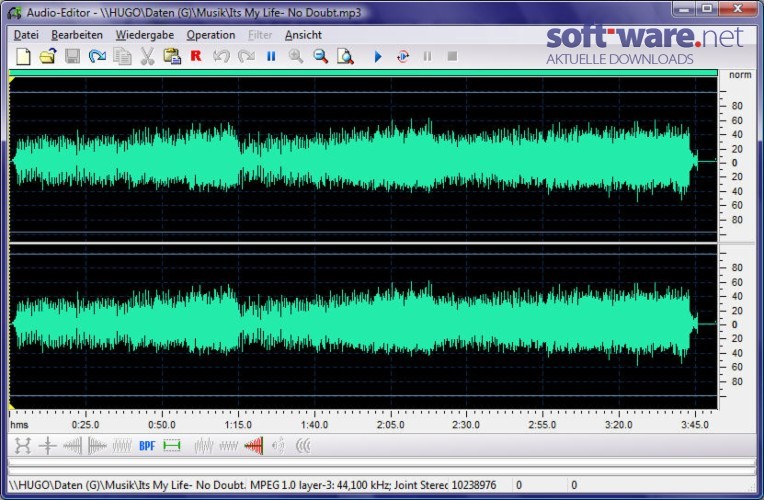Apply the fade-in waveform effect
The height and width of the screenshot is (500, 764).
pyautogui.click(x=73, y=445)
